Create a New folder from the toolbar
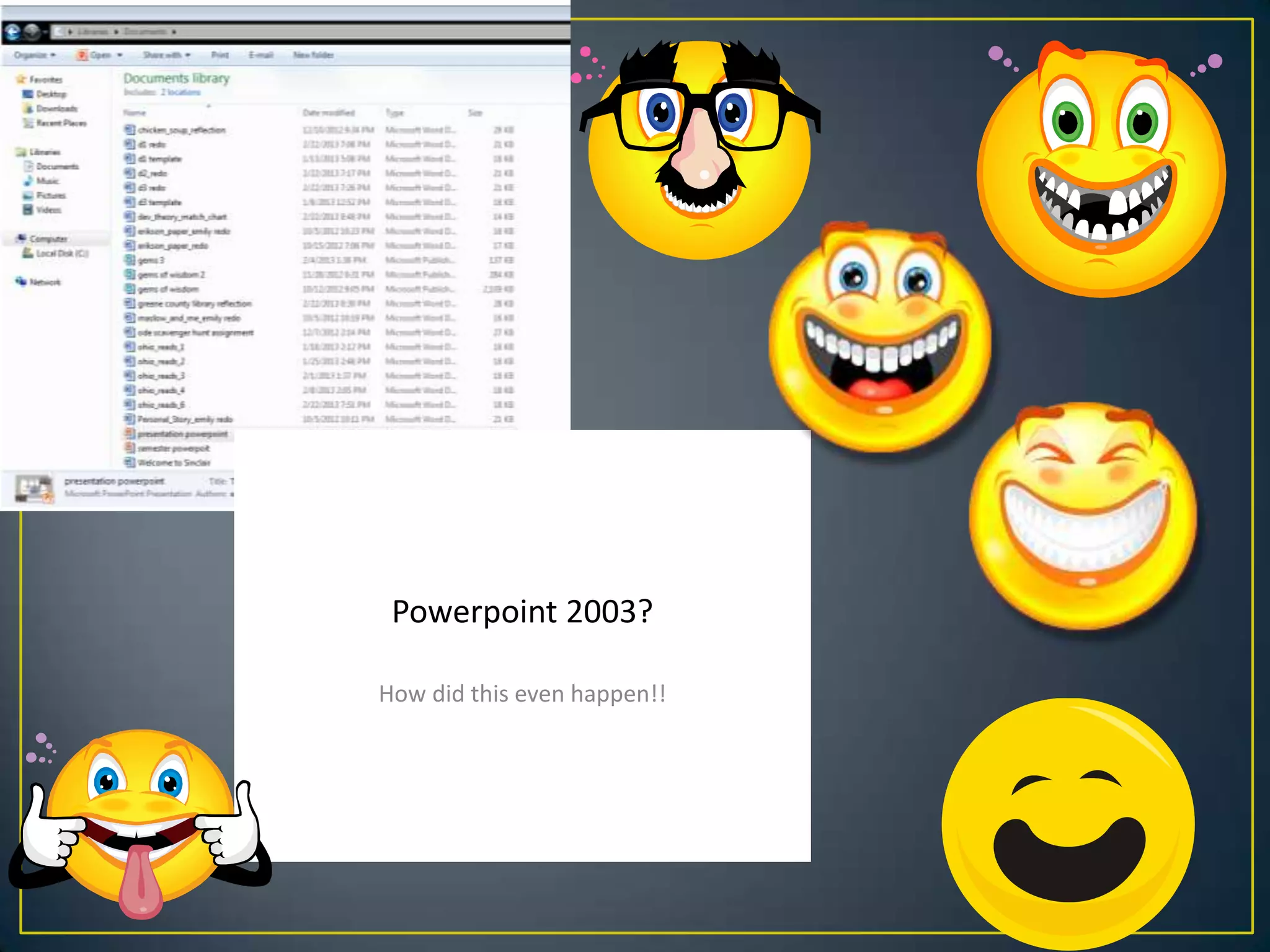 click(x=313, y=55)
